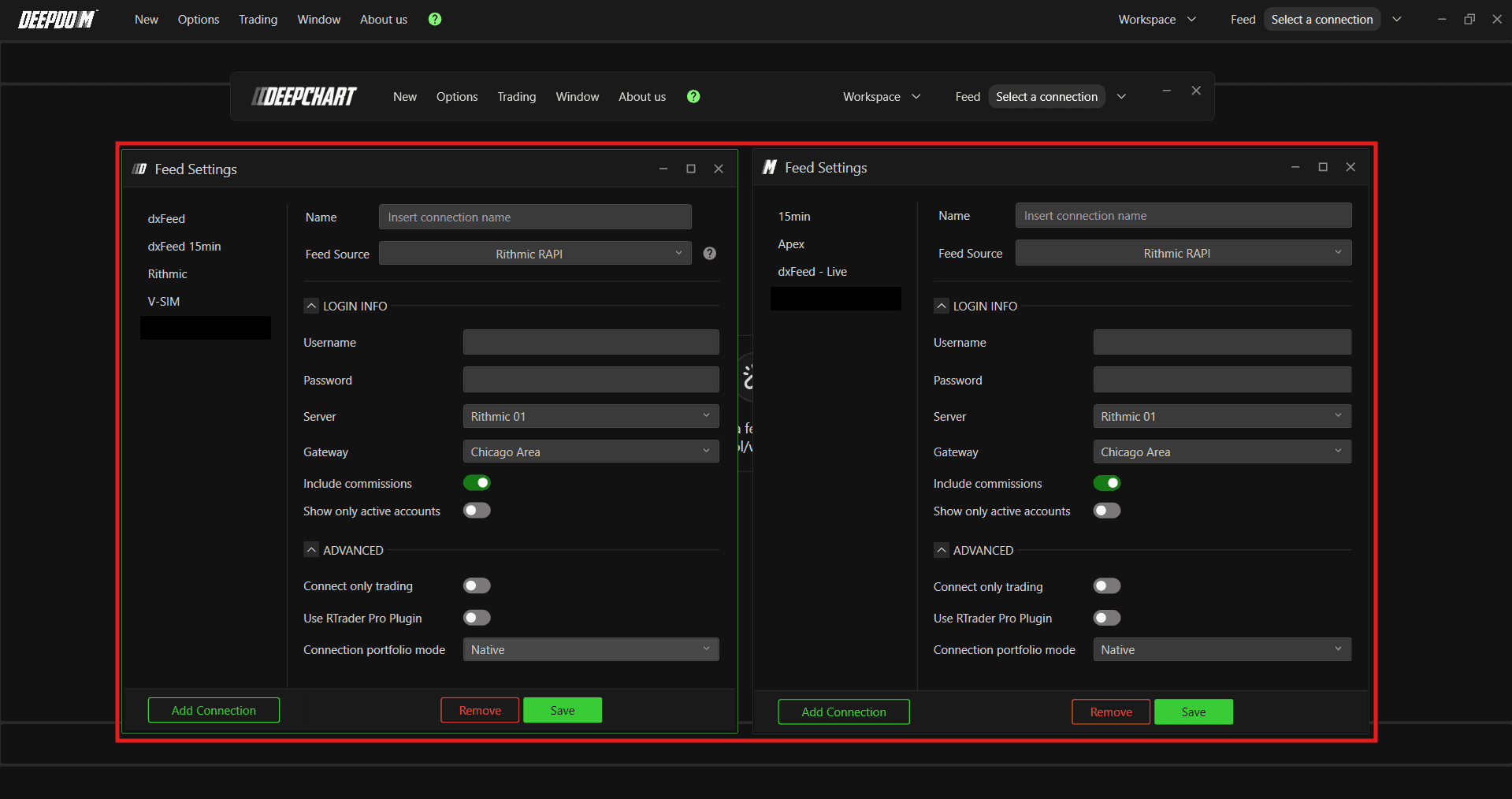Close the left Feed Settings window

[719, 169]
